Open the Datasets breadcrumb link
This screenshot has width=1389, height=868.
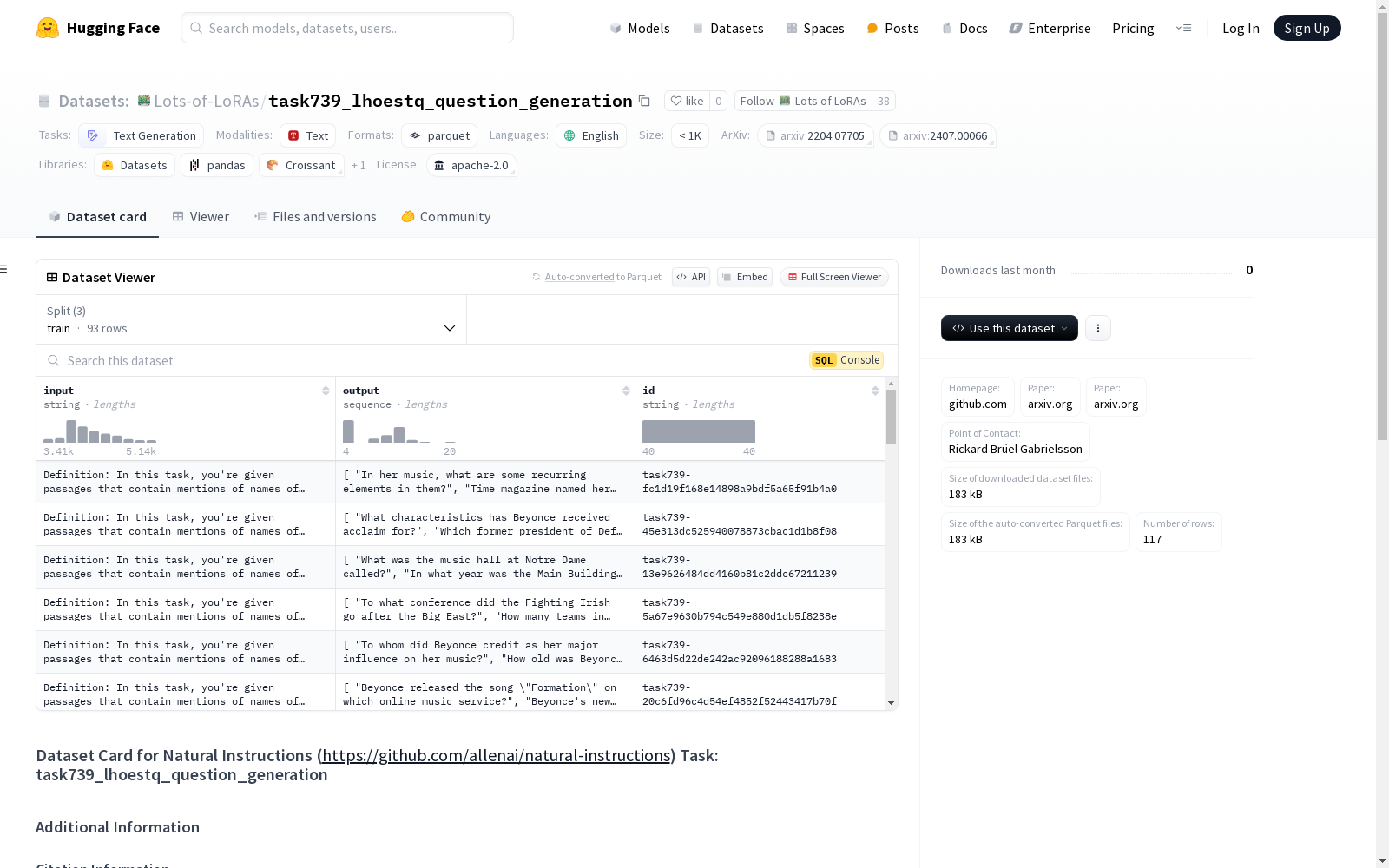(x=94, y=101)
